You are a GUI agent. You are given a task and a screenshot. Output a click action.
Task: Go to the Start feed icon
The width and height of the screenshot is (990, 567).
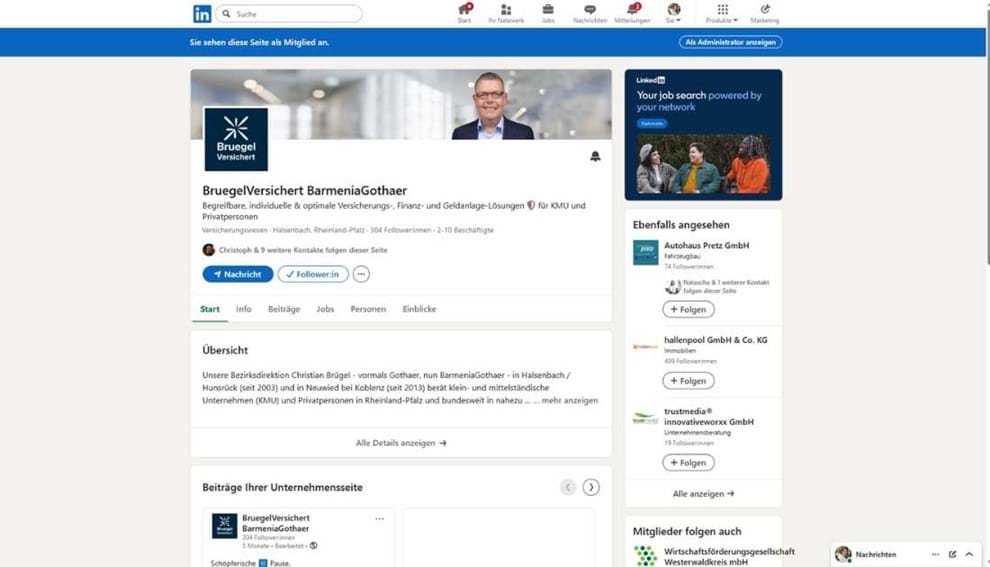(x=464, y=13)
